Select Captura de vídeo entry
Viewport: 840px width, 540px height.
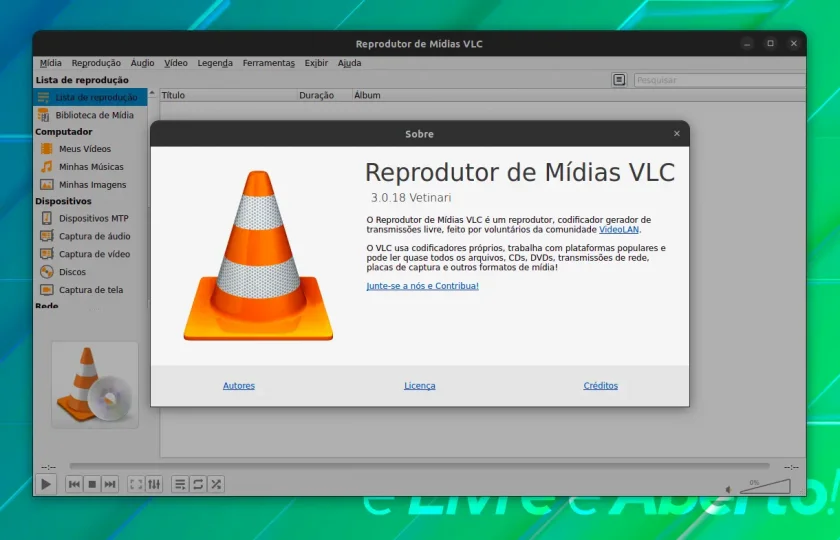pos(90,254)
